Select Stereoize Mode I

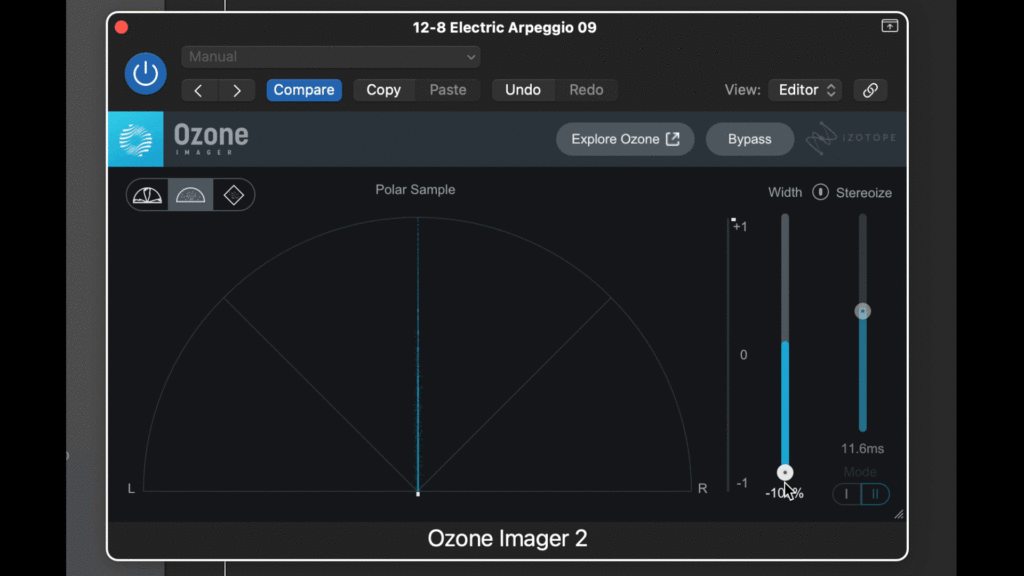pos(847,494)
